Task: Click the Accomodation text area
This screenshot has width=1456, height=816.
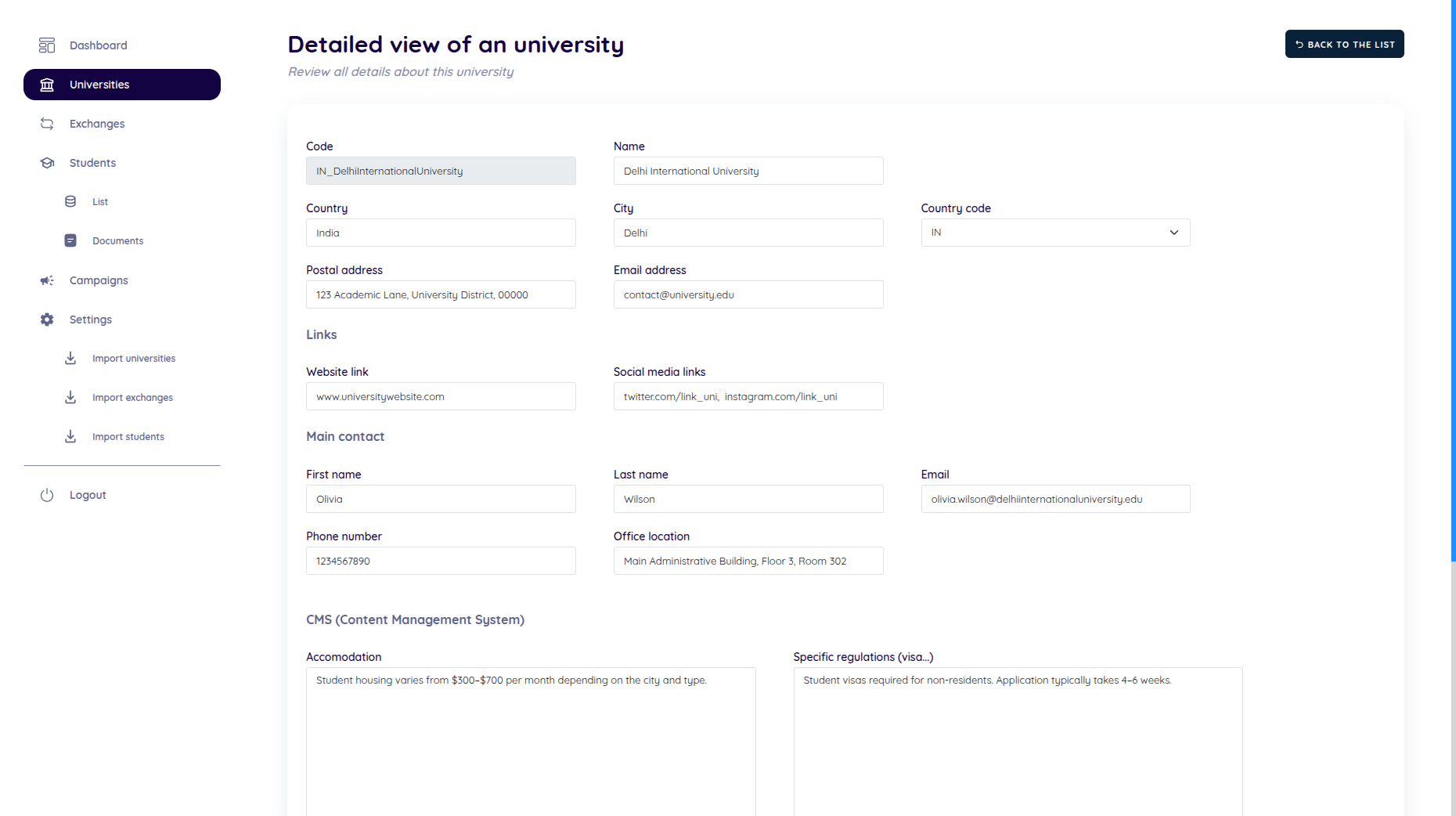Action: coord(531,742)
